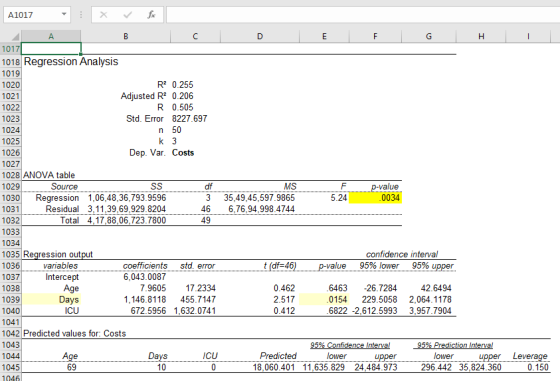Screen dimensions: 560x381
Task: Click the predicted Age input 69
Action: [x=71, y=367]
